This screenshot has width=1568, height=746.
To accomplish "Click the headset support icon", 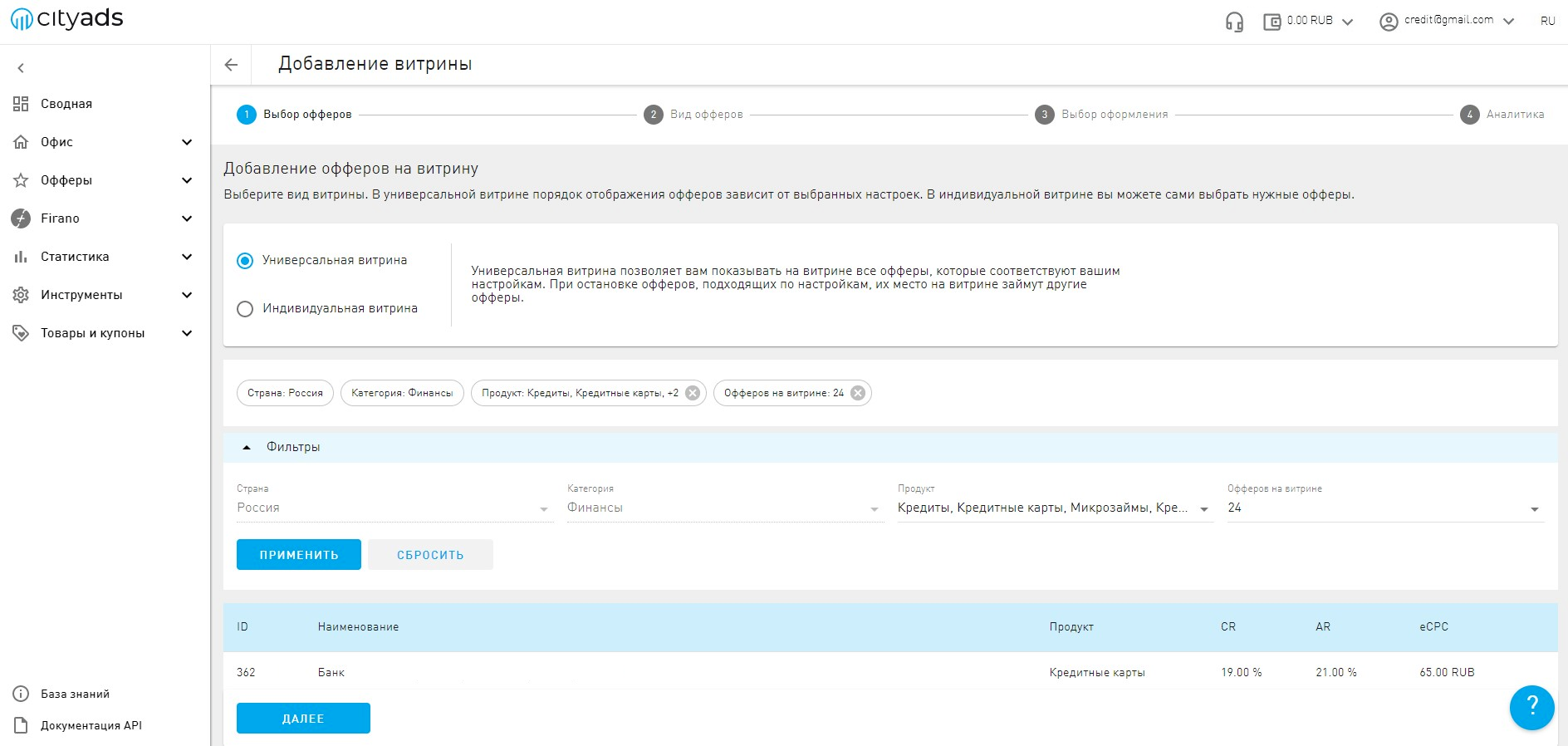I will tap(1234, 22).
